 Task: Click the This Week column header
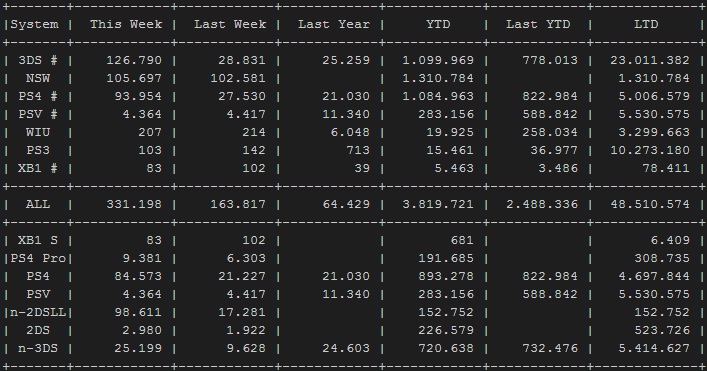126,24
